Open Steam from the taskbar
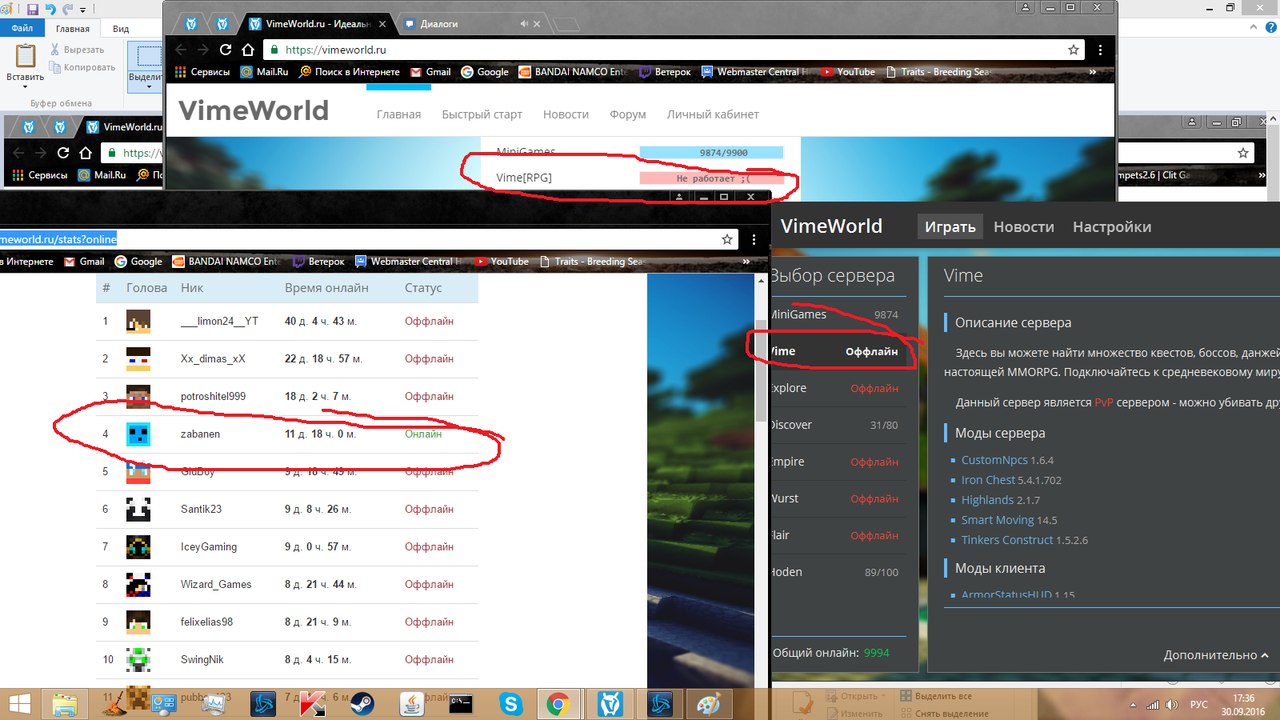 (x=361, y=703)
